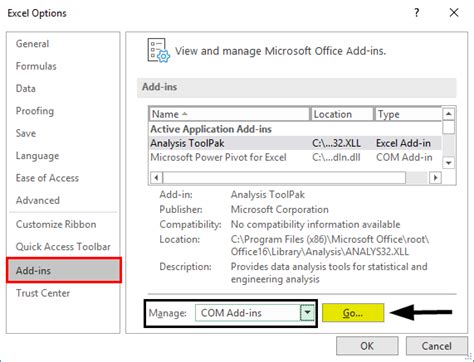Screen dimensions: 474x362
Task: Sort by Location column header
Action: pyautogui.click(x=342, y=114)
